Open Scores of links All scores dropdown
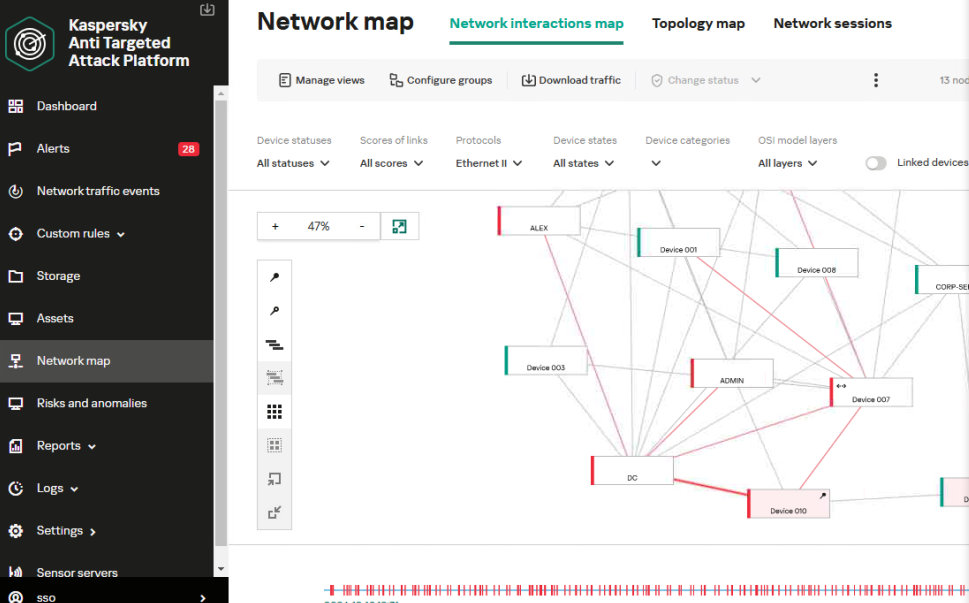 coord(392,163)
